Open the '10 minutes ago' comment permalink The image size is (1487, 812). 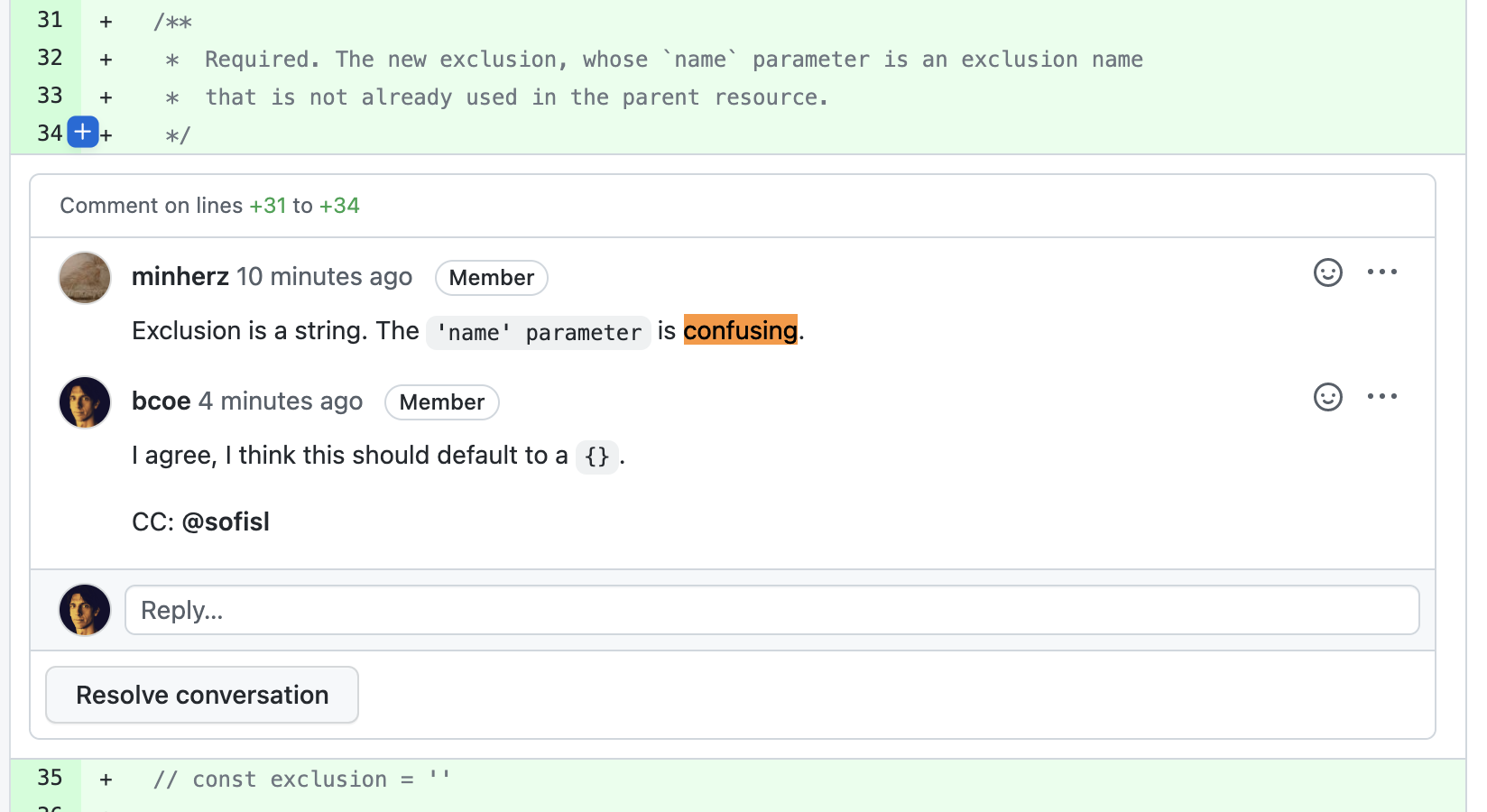(x=325, y=277)
